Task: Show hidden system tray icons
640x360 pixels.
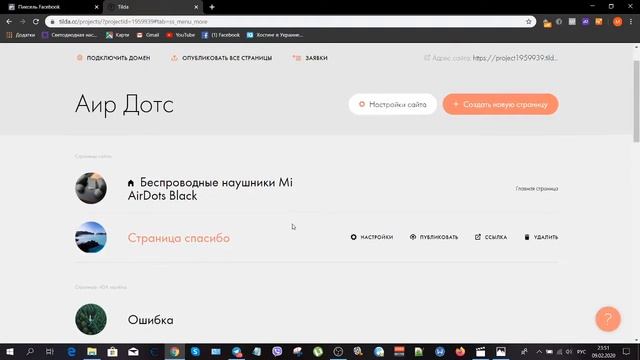Action: 539,351
